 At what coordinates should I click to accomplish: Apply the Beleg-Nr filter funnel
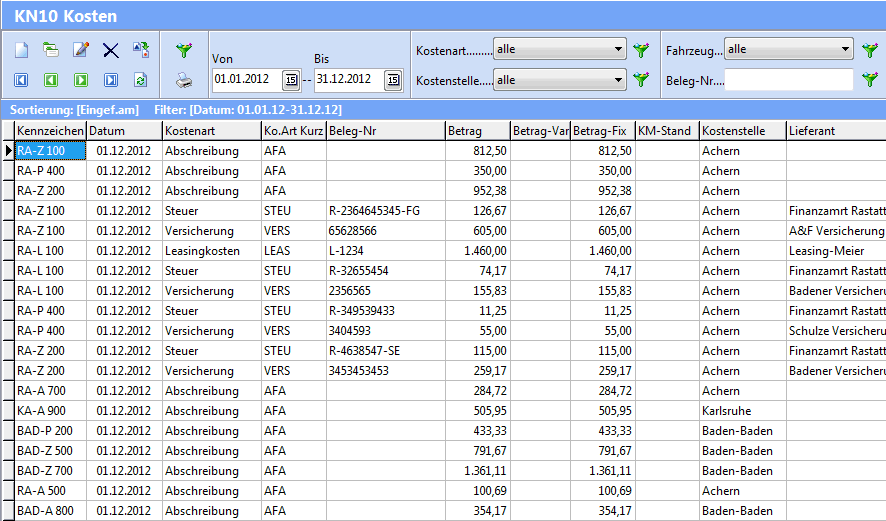pos(871,80)
